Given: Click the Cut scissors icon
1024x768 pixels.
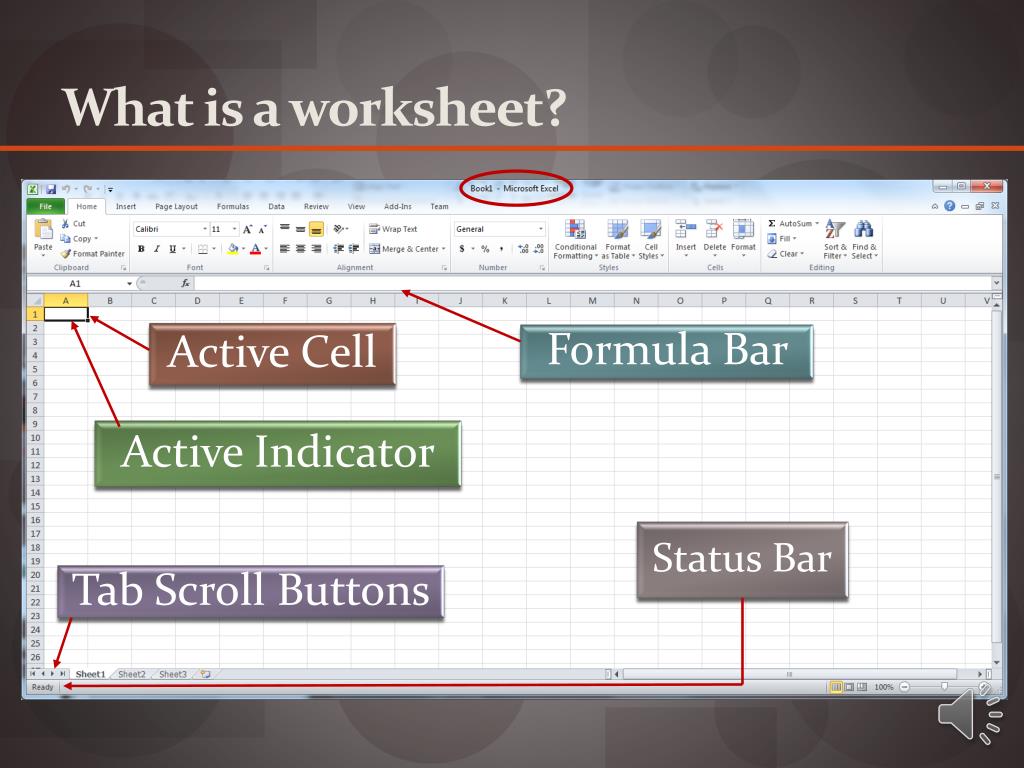Looking at the screenshot, I should point(65,223).
